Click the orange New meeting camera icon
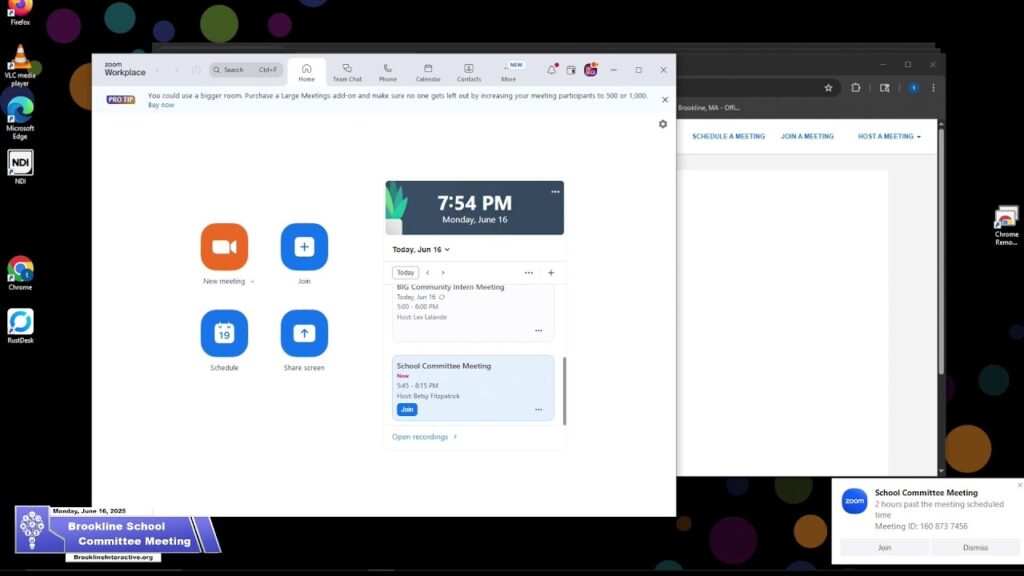This screenshot has width=1024, height=576. click(x=224, y=247)
